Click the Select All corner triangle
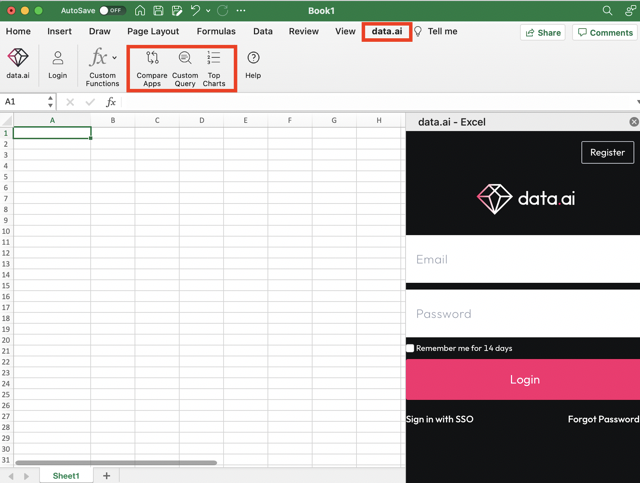 click(x=7, y=120)
